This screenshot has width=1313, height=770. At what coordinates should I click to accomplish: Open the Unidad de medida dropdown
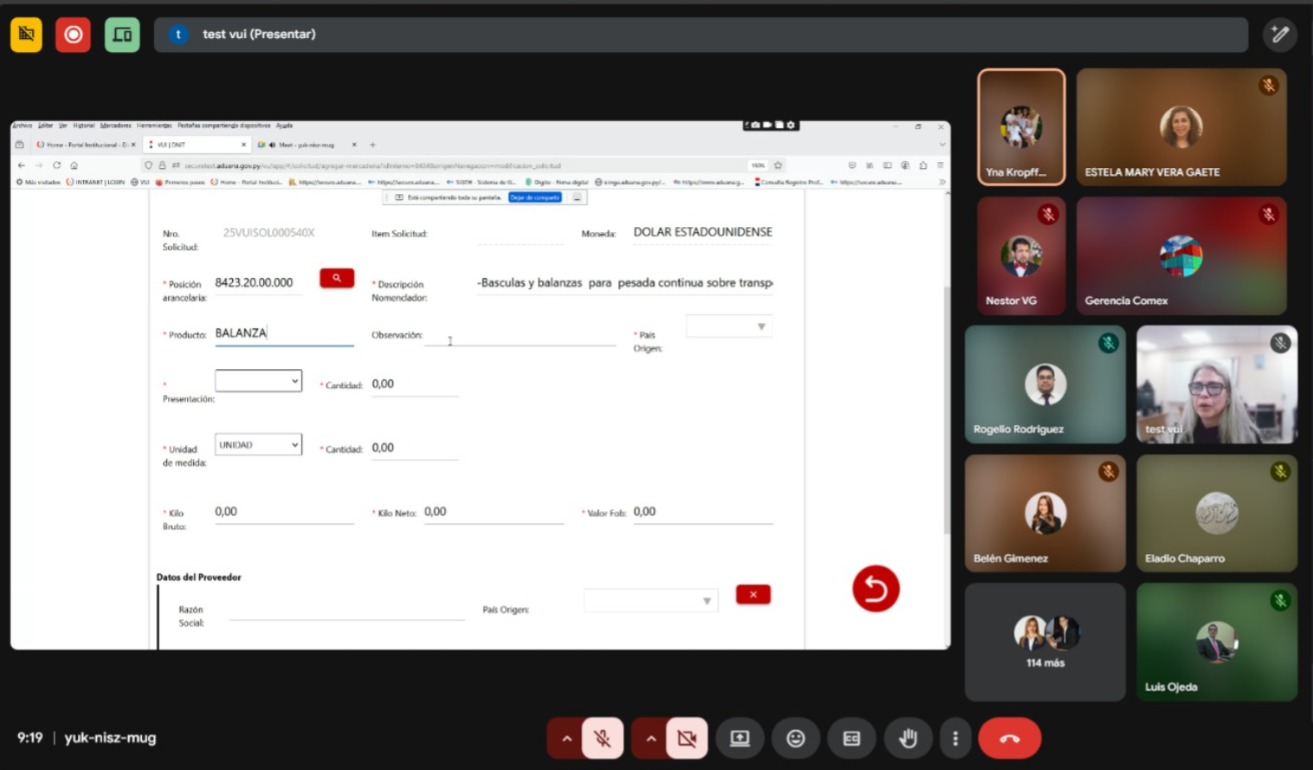[258, 445]
